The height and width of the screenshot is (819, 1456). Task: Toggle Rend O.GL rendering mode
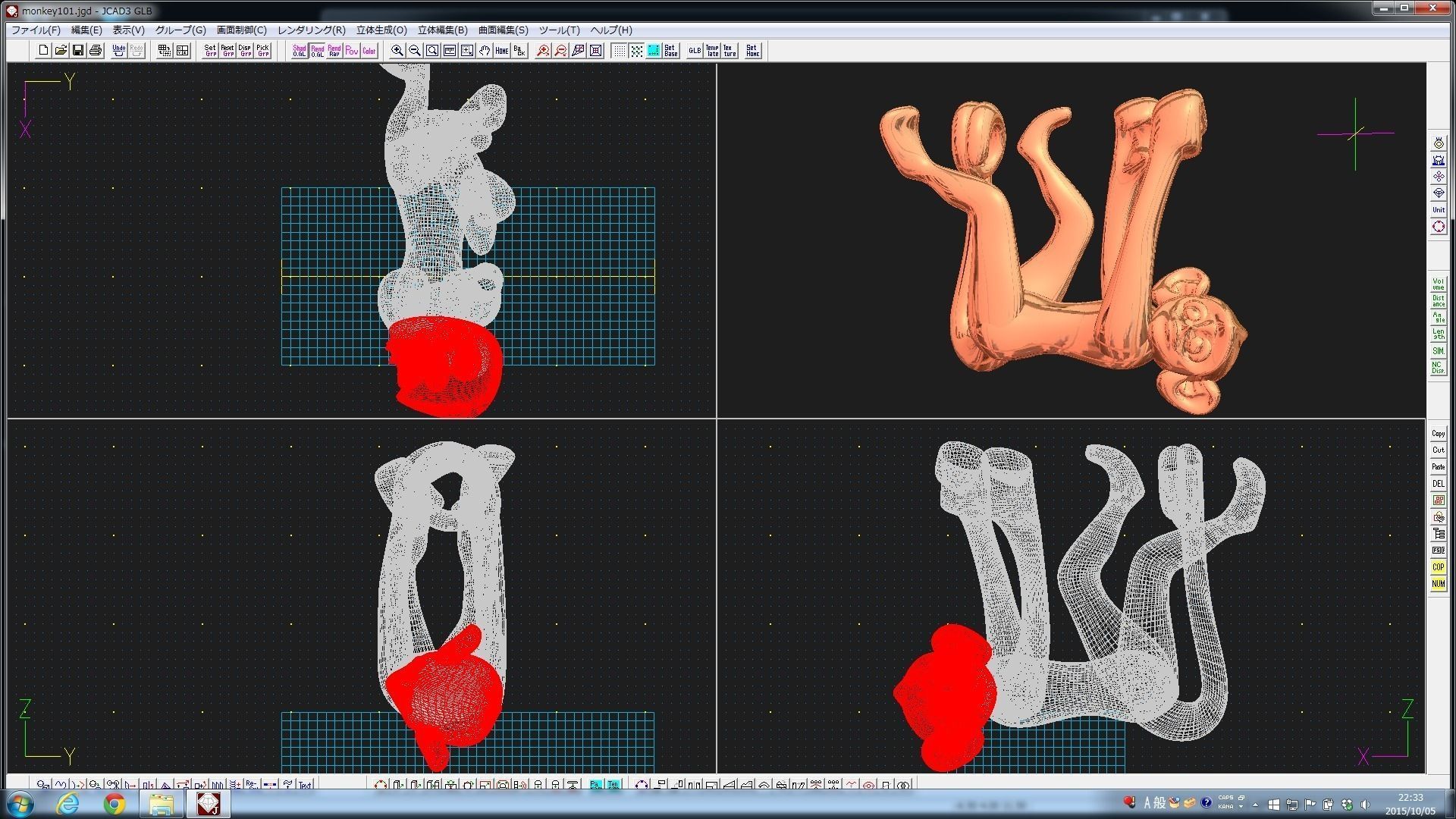[317, 51]
